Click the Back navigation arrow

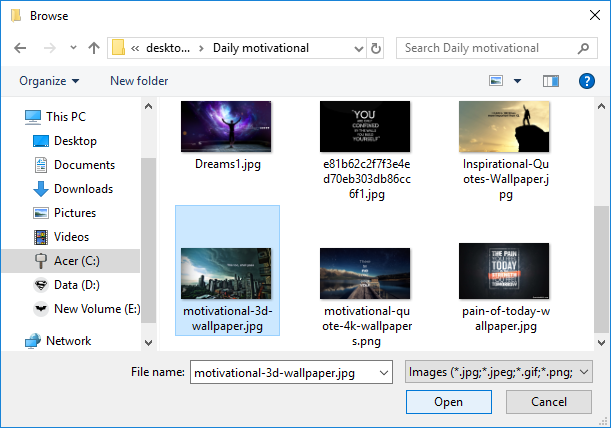point(20,48)
